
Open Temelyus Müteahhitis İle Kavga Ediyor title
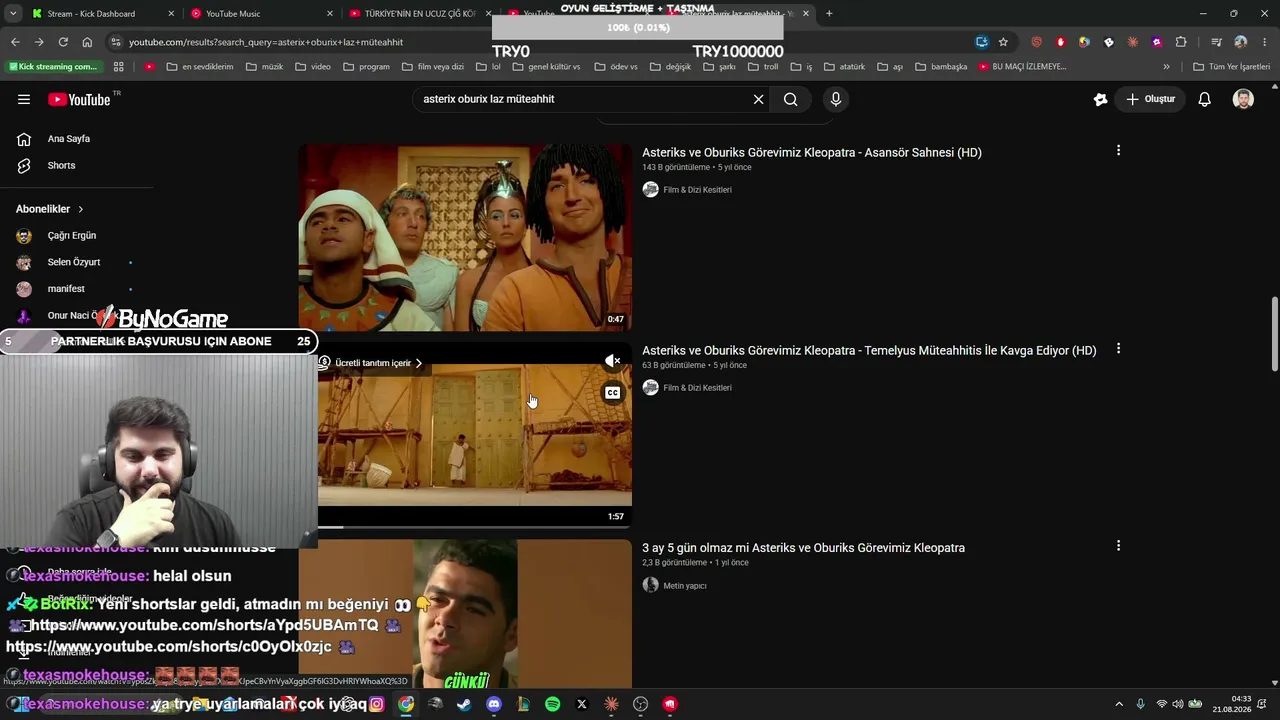pyautogui.click(x=869, y=351)
